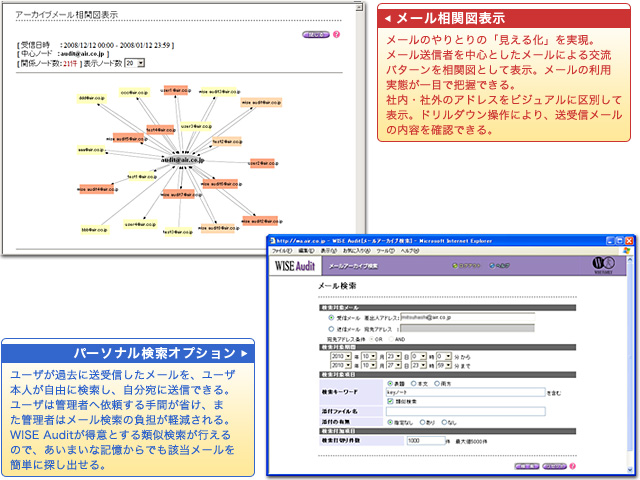Click the 検索打切り件数 field showing 1000

pyautogui.click(x=426, y=441)
